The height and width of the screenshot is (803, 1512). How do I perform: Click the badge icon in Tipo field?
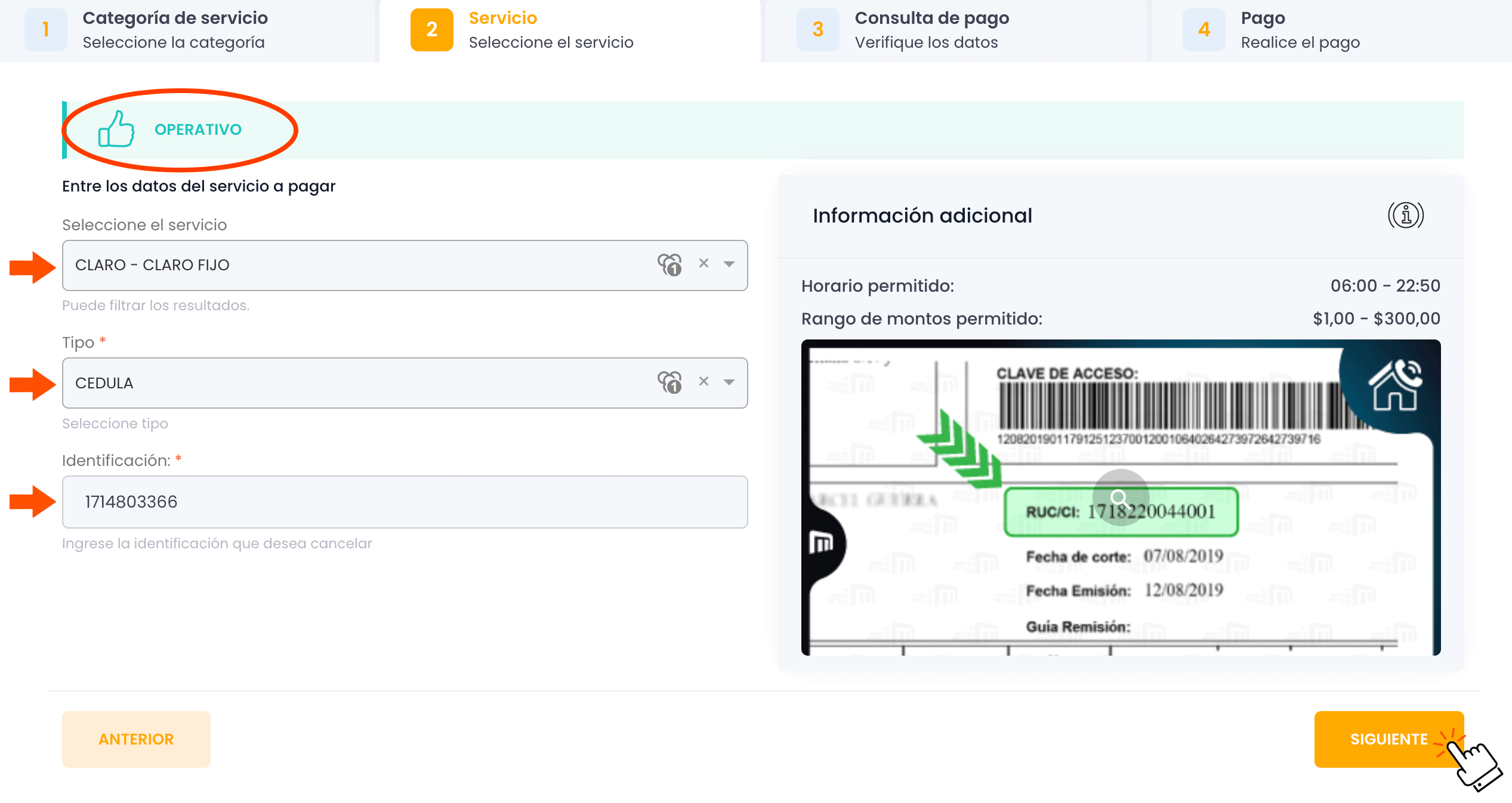tap(669, 382)
